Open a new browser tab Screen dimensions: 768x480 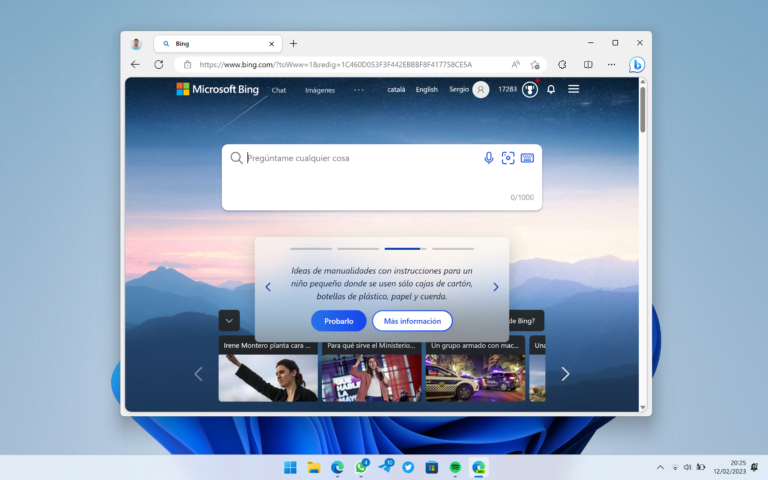tap(293, 44)
